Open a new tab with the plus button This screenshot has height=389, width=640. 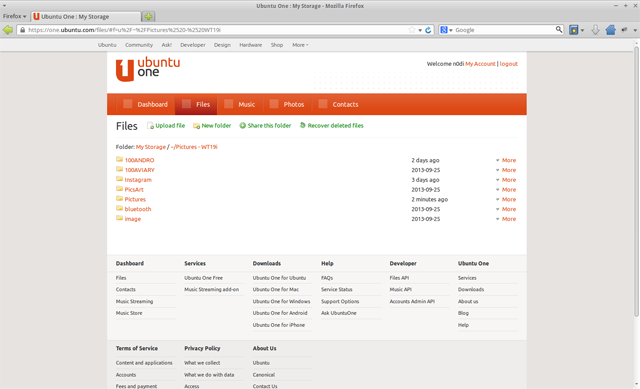coord(148,16)
